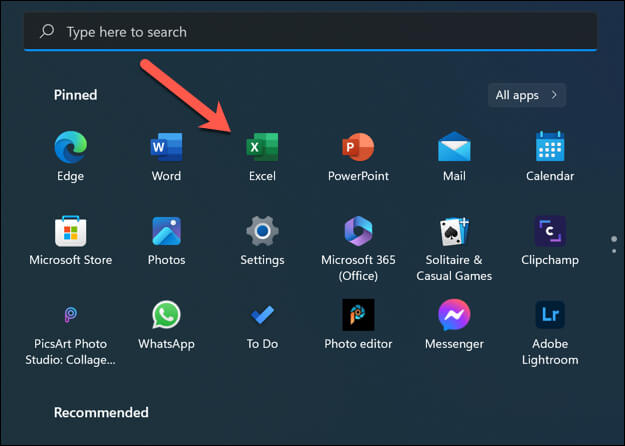625x446 pixels.
Task: Open the To Do checkmark icon
Action: [262, 315]
